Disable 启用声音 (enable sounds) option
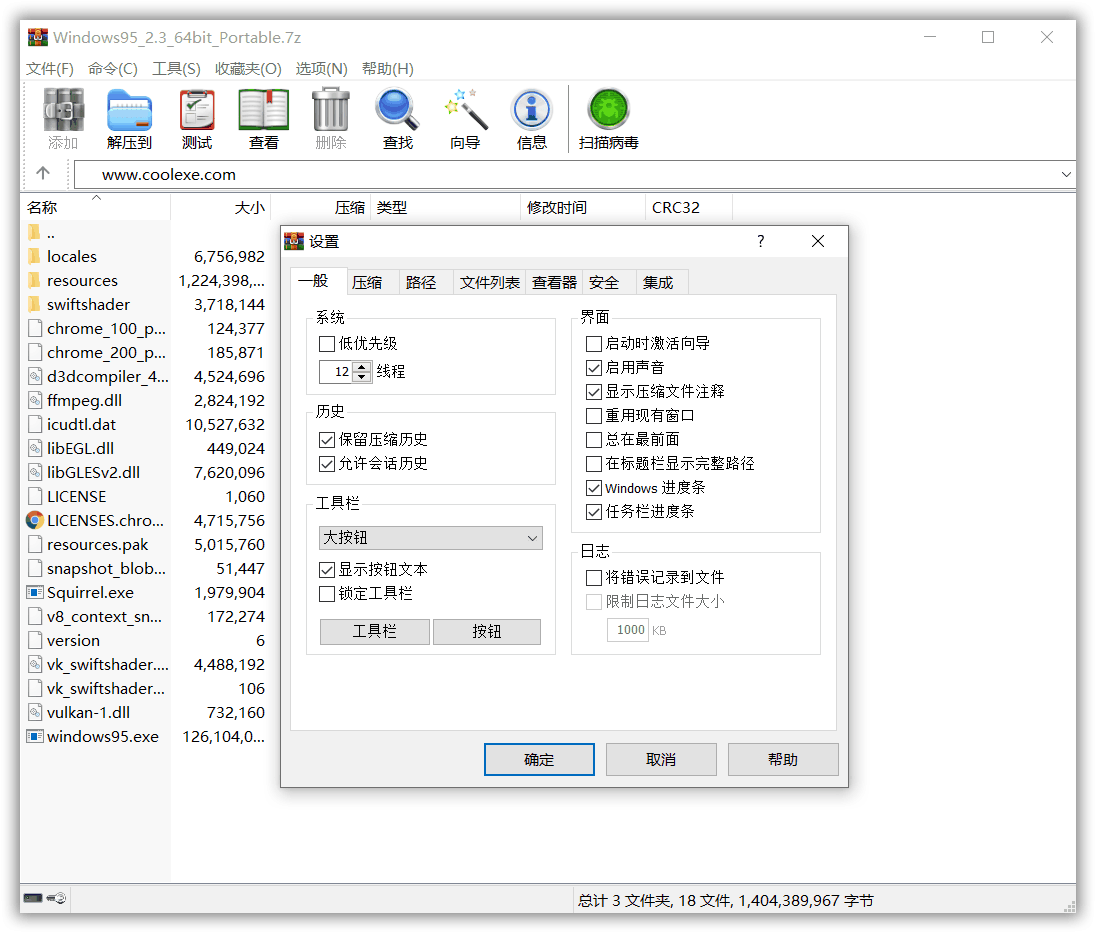Screen dimensions: 1096x933 click(594, 367)
